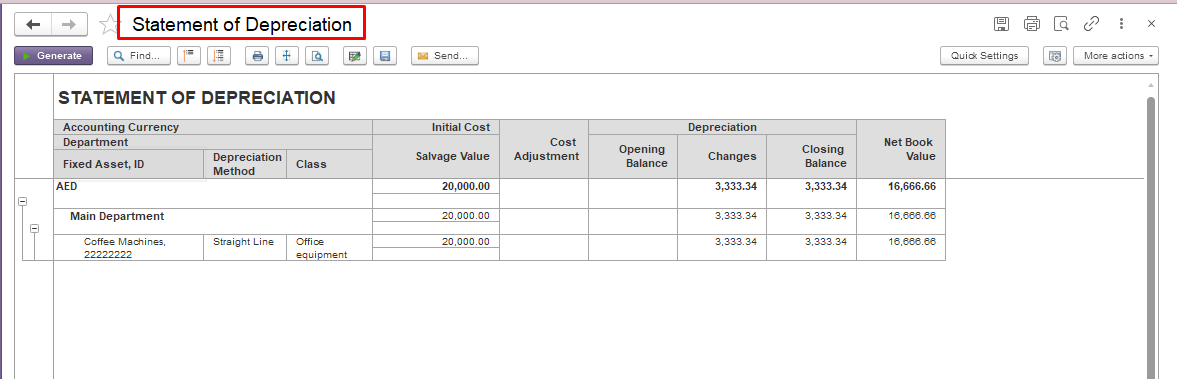Screen dimensions: 1177x379
Task: Open print preview in the report toolbar
Action: tap(317, 56)
